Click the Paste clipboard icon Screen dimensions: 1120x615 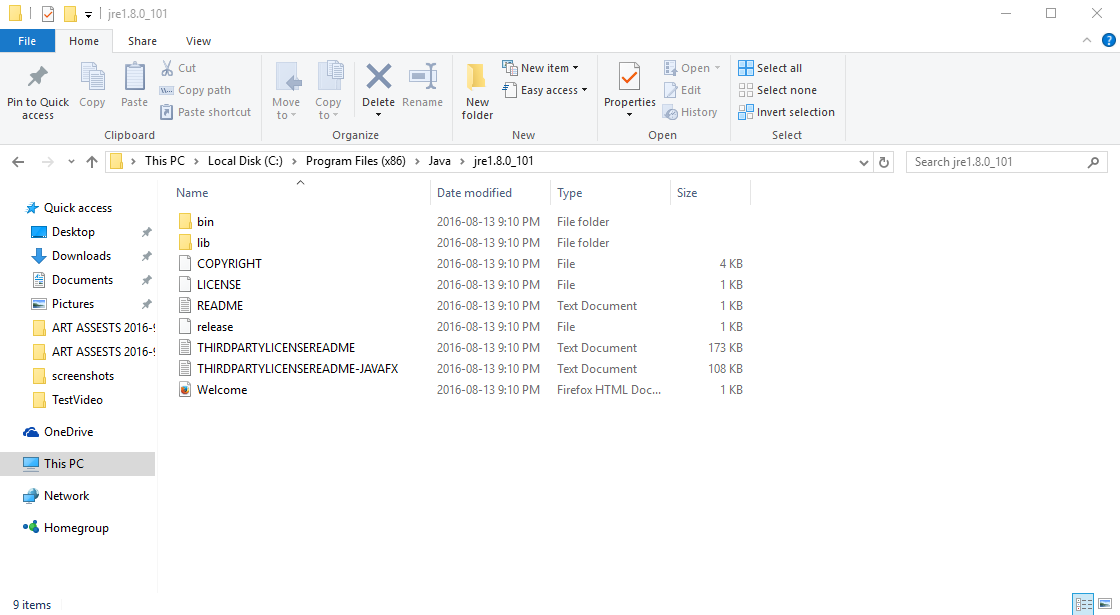coord(134,77)
